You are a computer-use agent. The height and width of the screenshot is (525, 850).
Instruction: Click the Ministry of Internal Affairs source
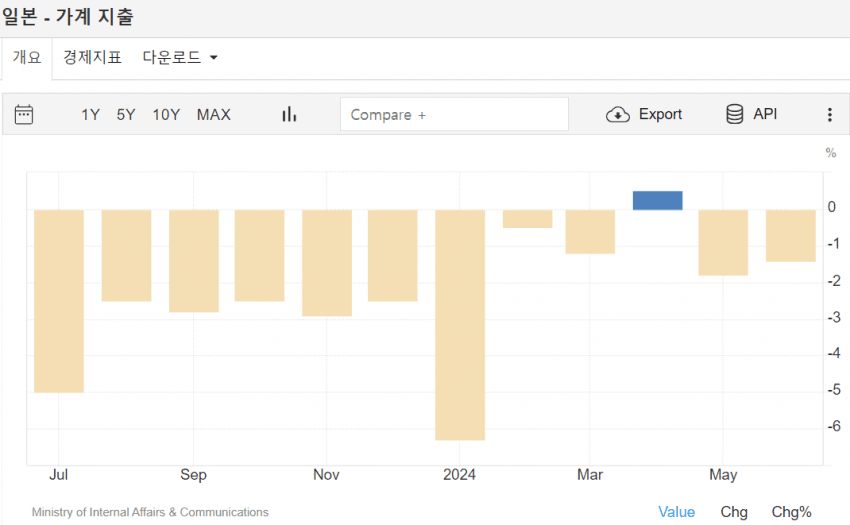(x=150, y=512)
